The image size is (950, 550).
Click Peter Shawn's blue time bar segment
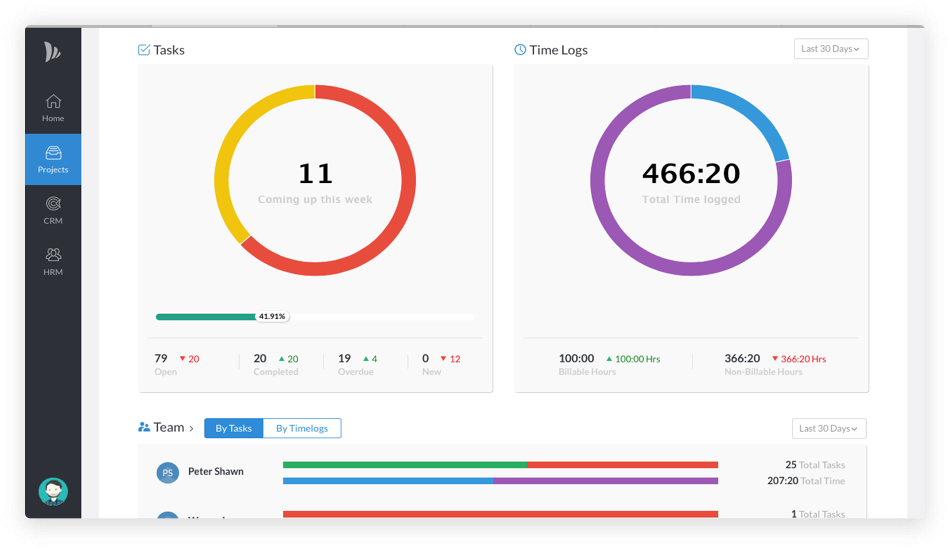point(388,481)
